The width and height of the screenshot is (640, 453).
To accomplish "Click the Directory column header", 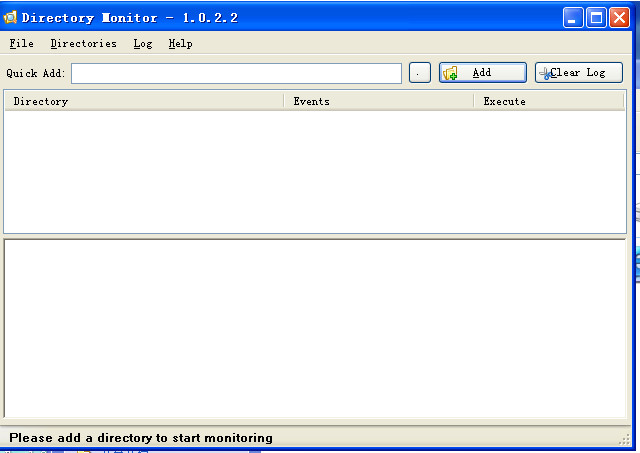I will pyautogui.click(x=144, y=101).
